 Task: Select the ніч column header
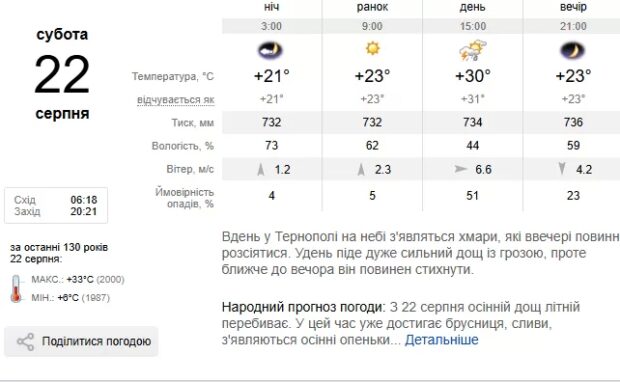[x=271, y=7]
